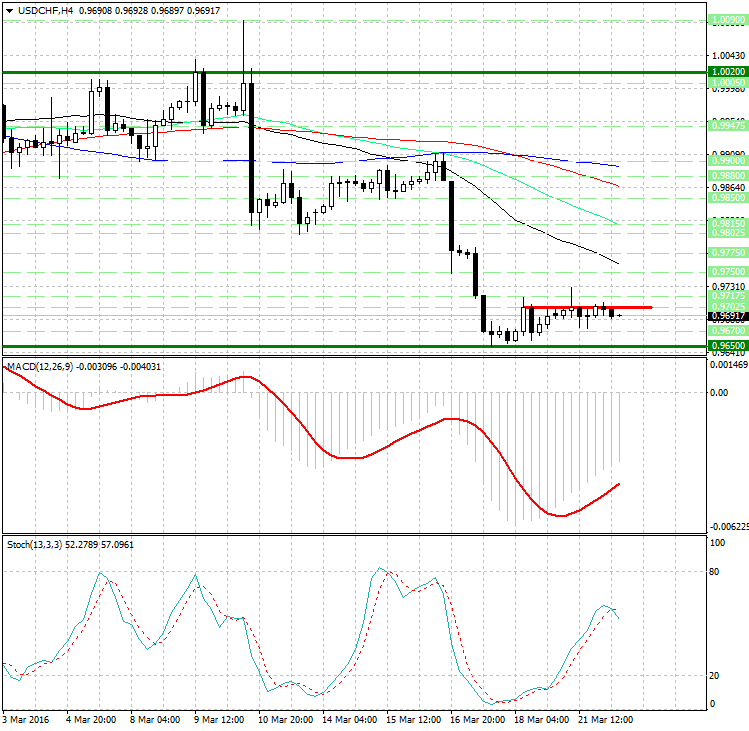This screenshot has width=749, height=731.
Task: Click the 1.00200 price level label
Action: [x=728, y=72]
